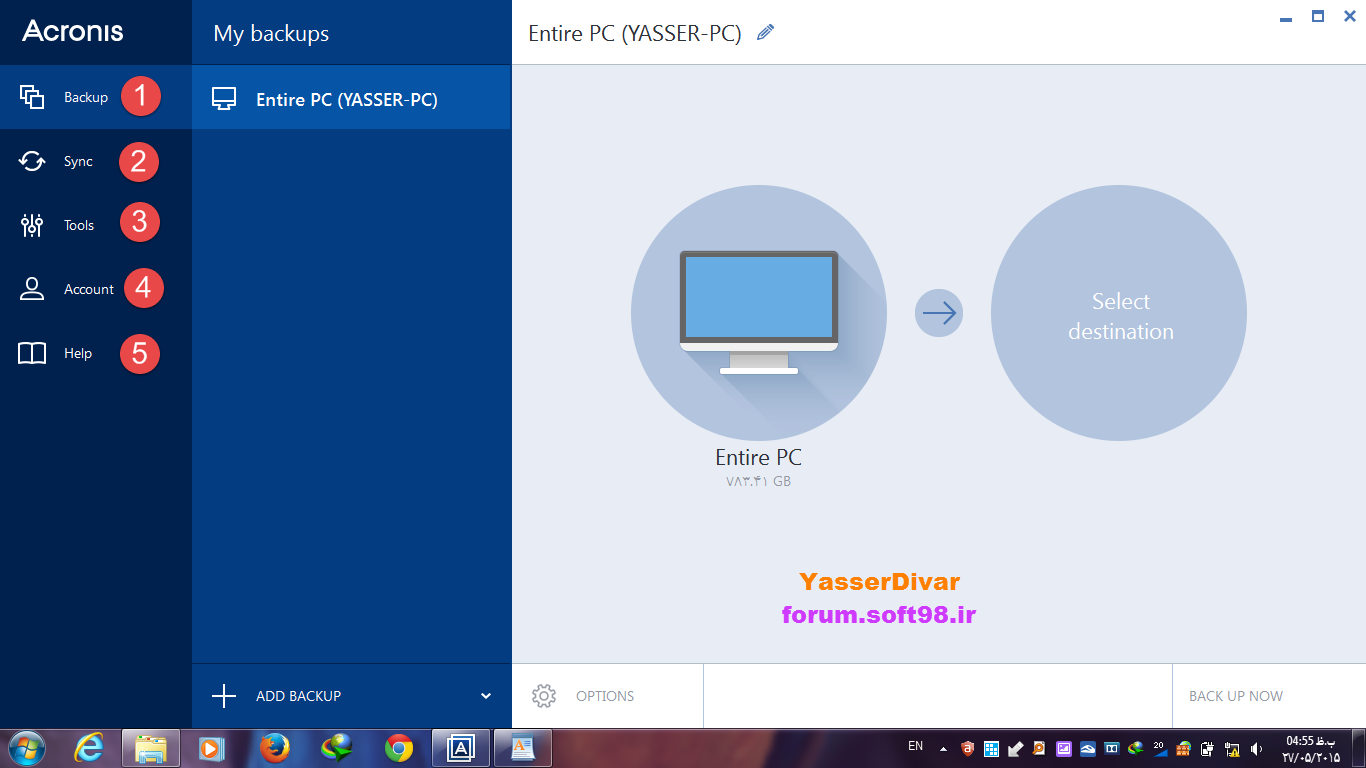1366x768 pixels.
Task: Click the My backups header
Action: pyautogui.click(x=271, y=33)
